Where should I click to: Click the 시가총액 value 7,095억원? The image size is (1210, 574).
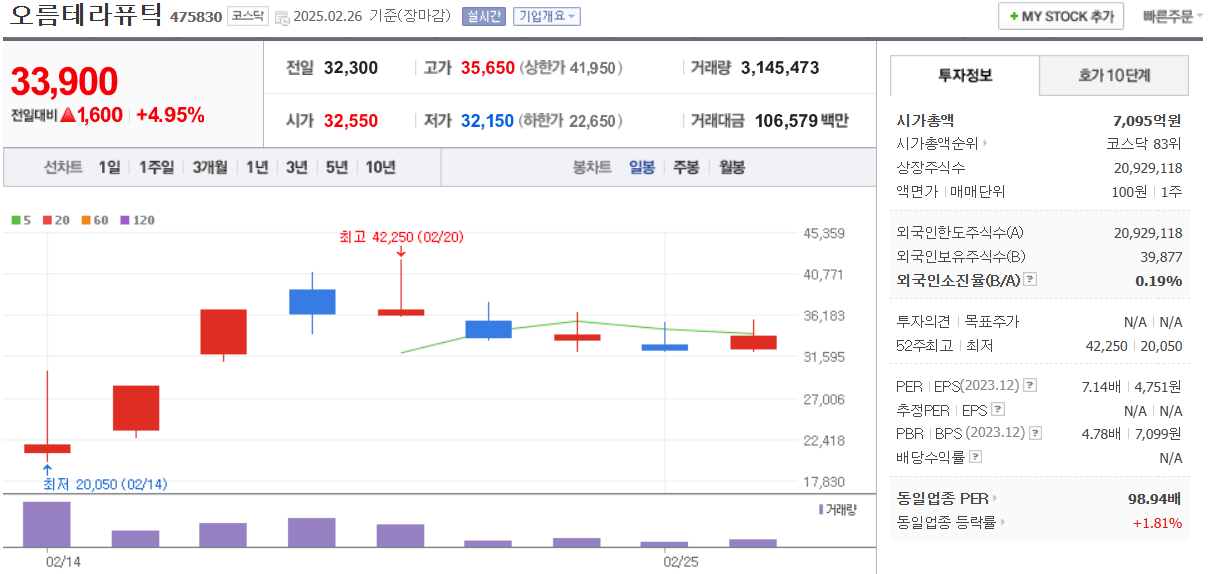click(1147, 120)
